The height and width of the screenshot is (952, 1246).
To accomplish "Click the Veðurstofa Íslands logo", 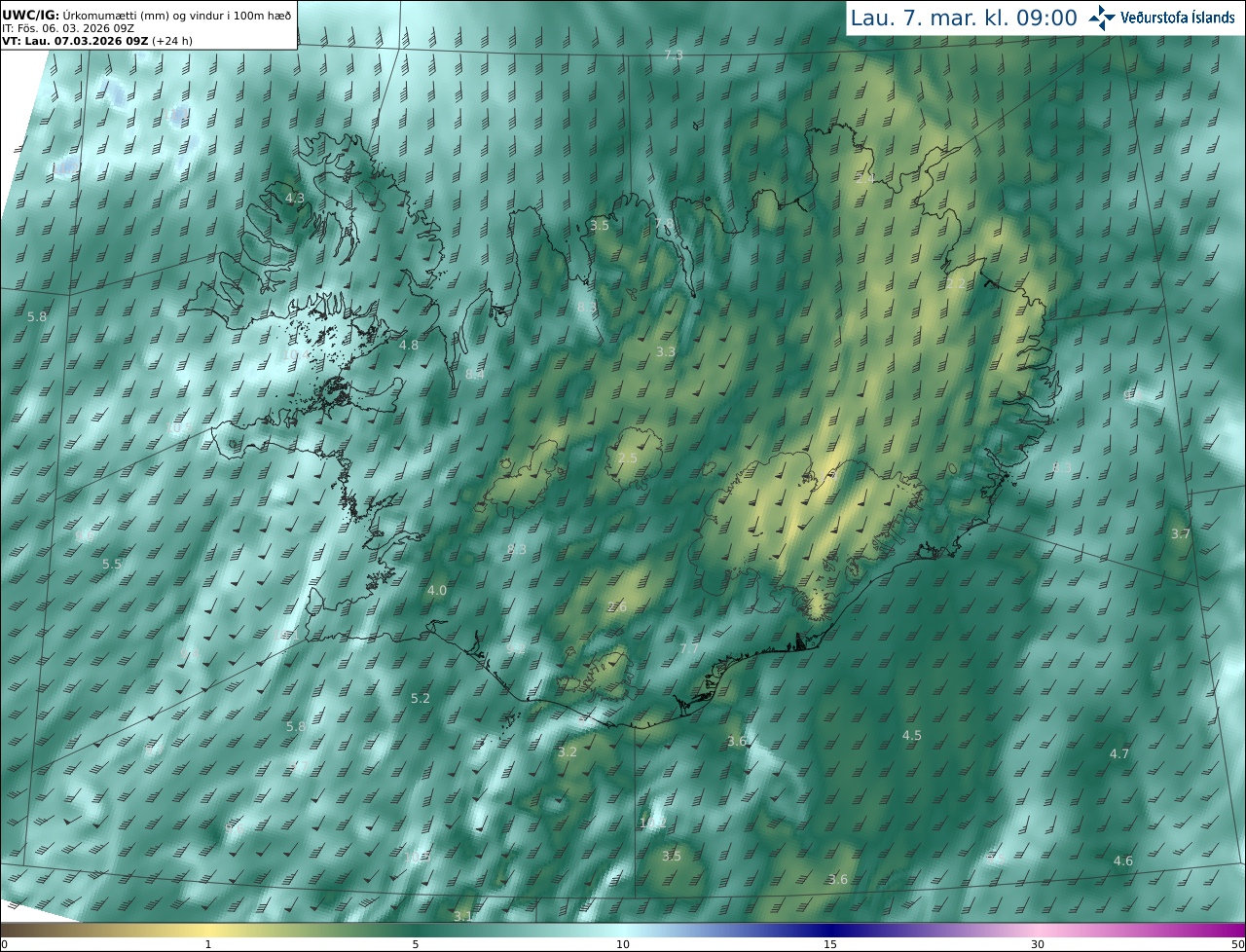I will coord(1161,17).
